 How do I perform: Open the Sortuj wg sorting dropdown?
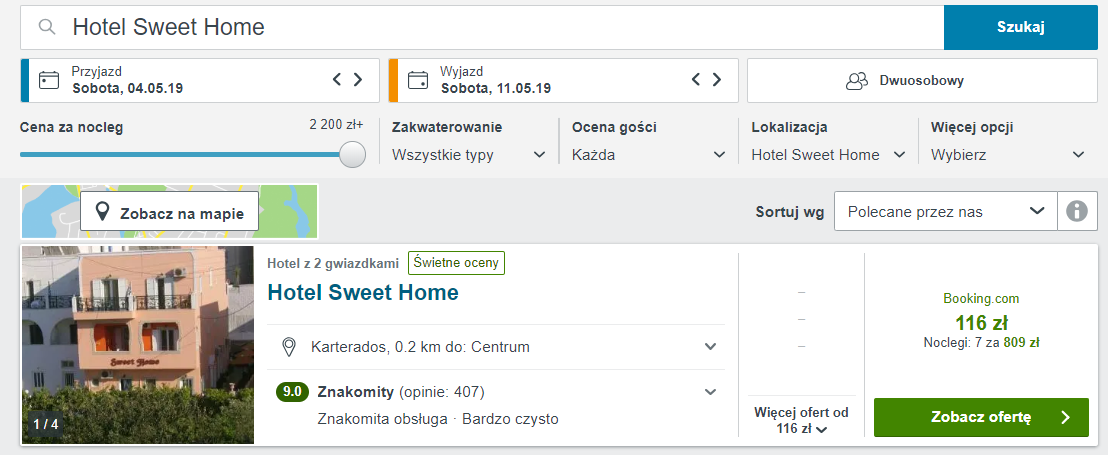[945, 211]
